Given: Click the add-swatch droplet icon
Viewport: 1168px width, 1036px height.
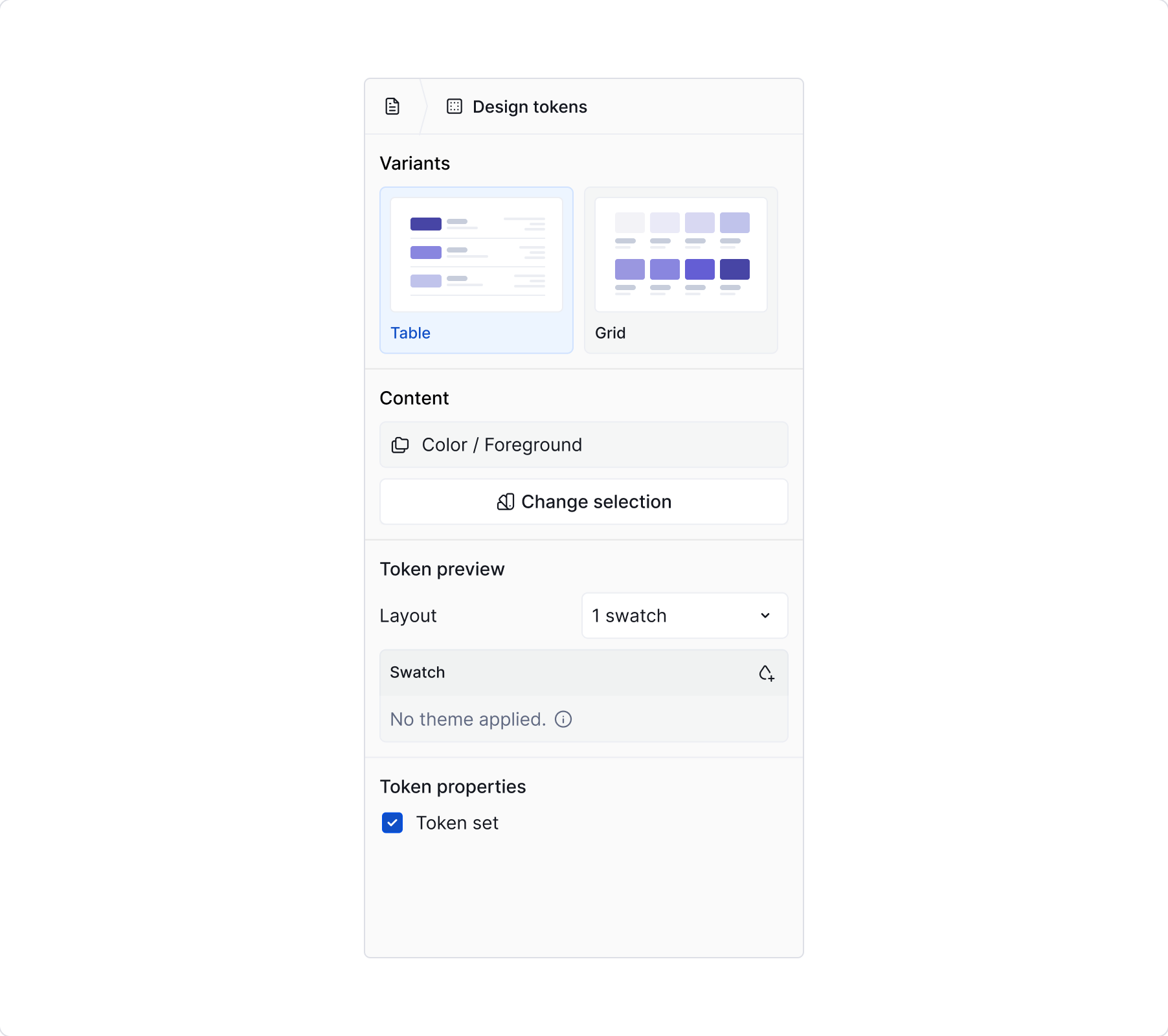Looking at the screenshot, I should click(767, 673).
